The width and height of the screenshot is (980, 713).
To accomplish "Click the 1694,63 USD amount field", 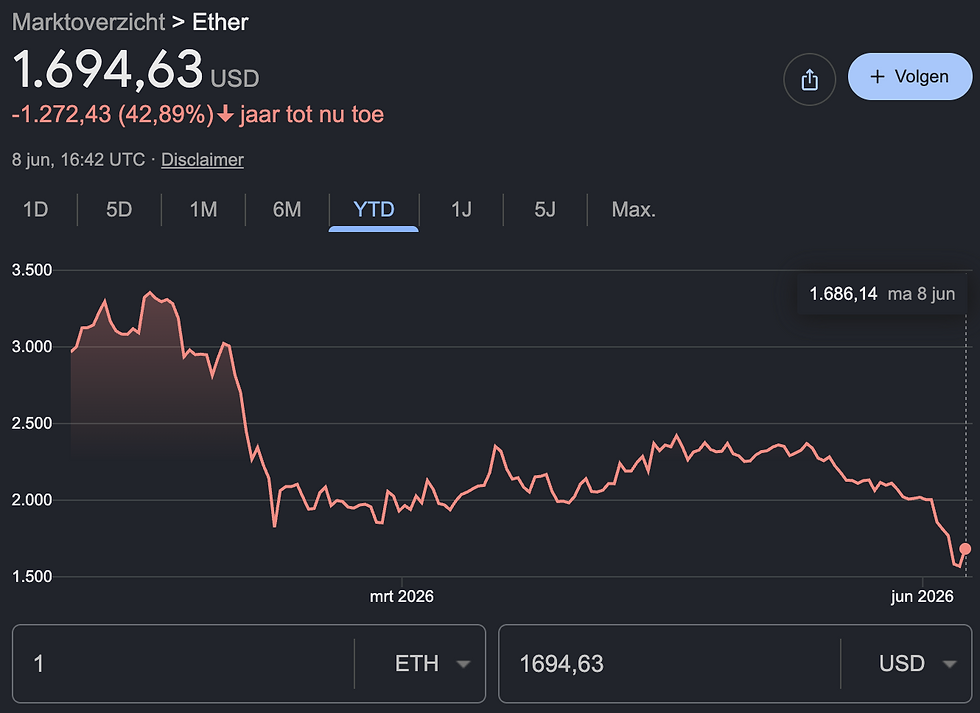I will 670,664.
